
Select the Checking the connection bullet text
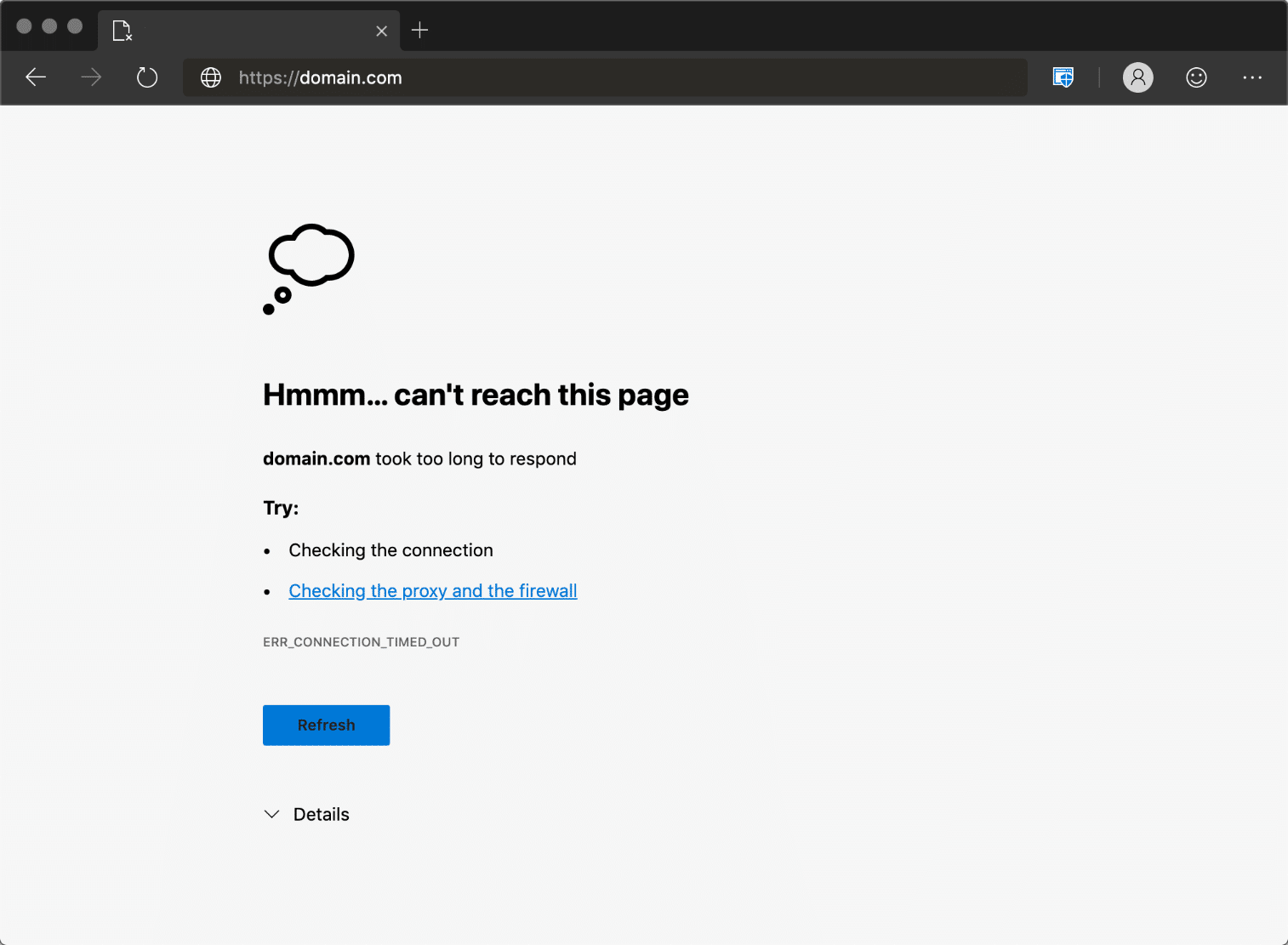[390, 549]
